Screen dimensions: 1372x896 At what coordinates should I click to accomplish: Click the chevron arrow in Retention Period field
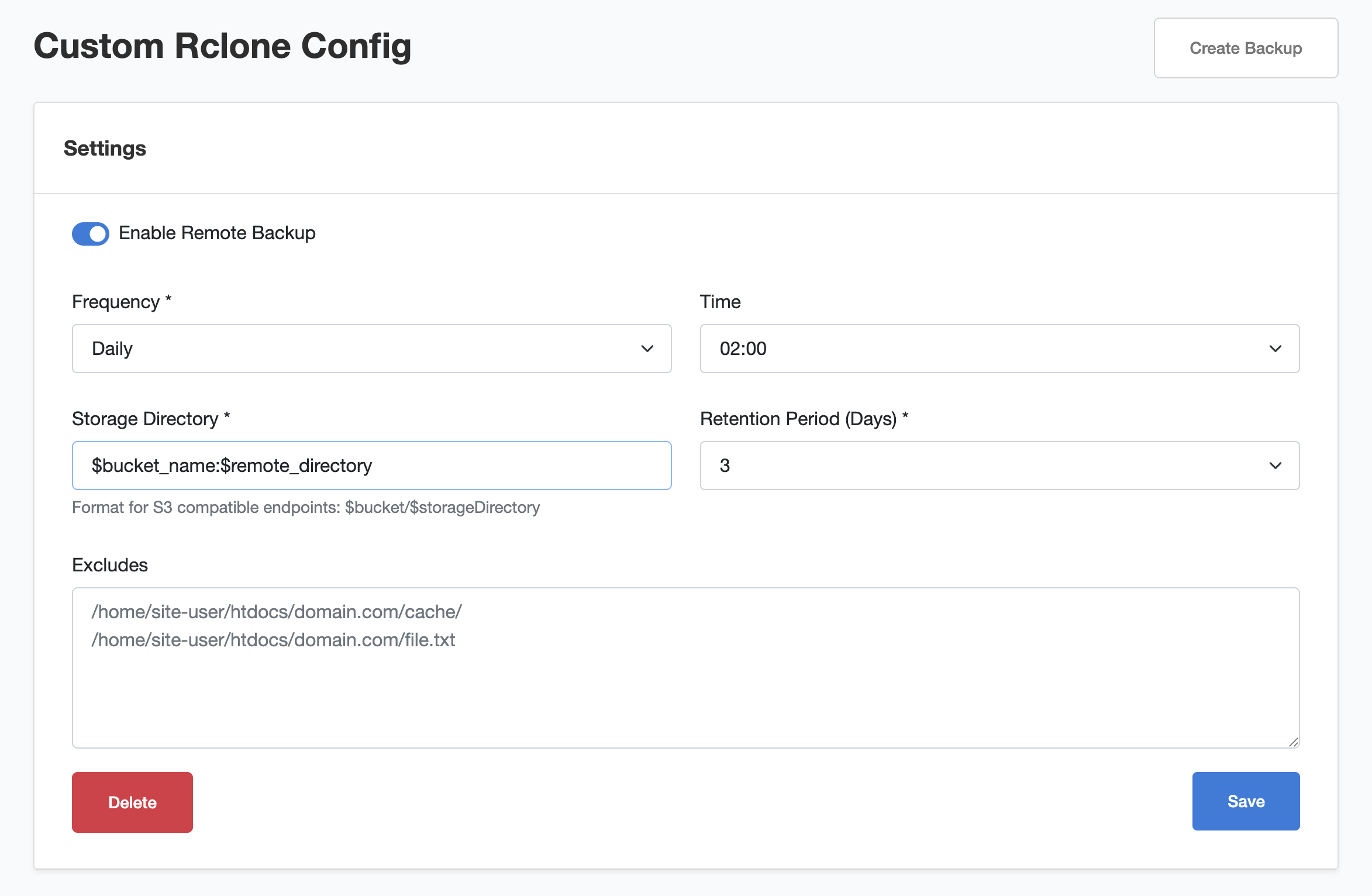(1275, 466)
